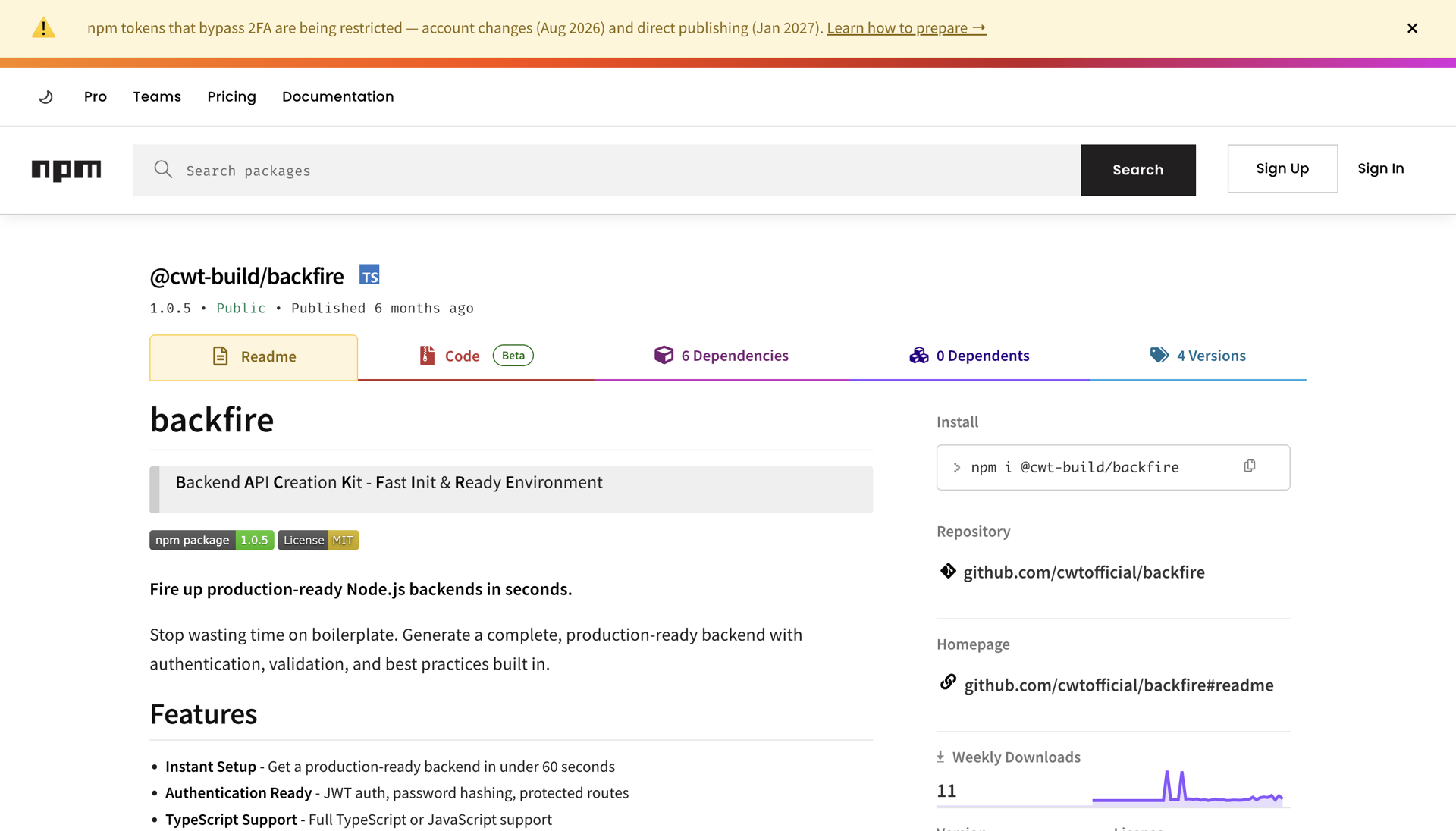Click the Dependencies box icon
The width and height of the screenshot is (1456, 831).
point(664,355)
